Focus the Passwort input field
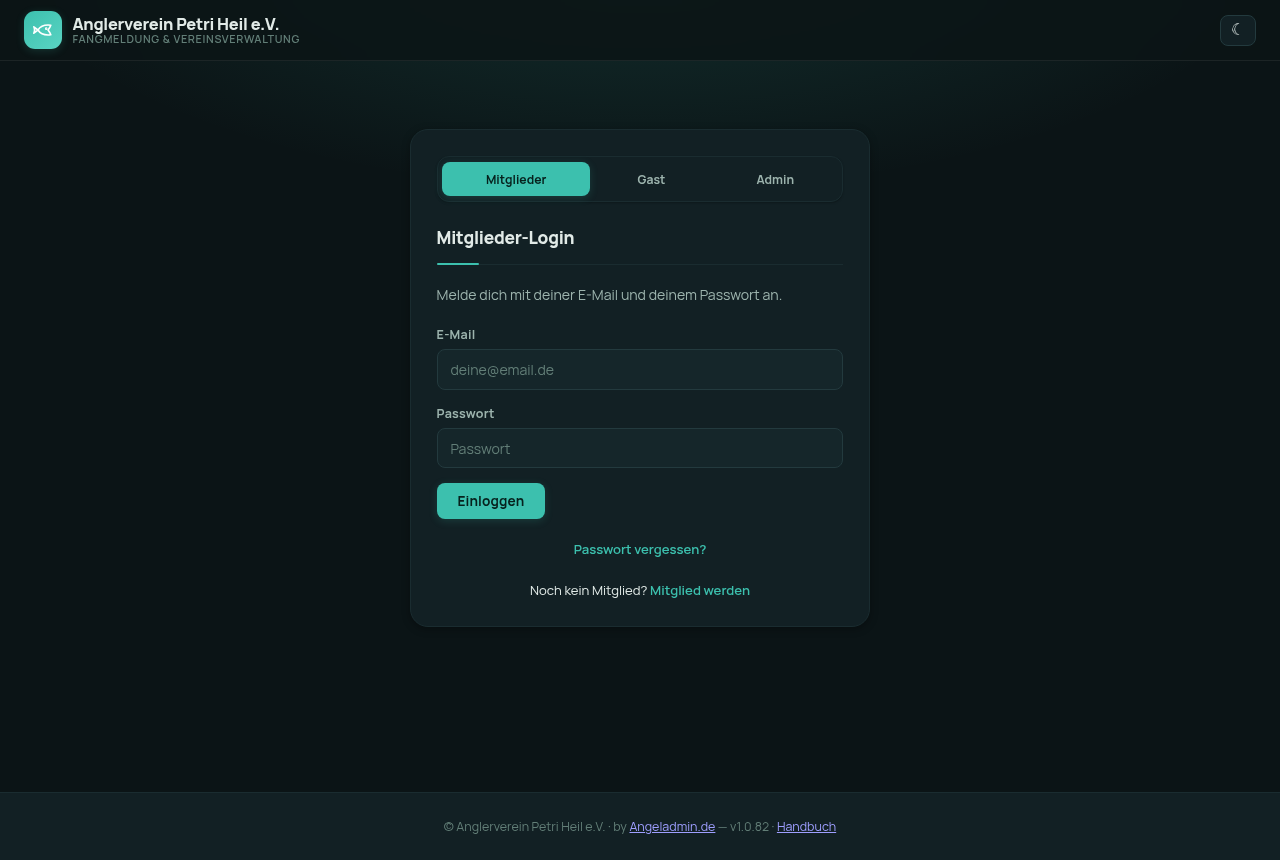Viewport: 1280px width, 860px height. click(x=640, y=448)
